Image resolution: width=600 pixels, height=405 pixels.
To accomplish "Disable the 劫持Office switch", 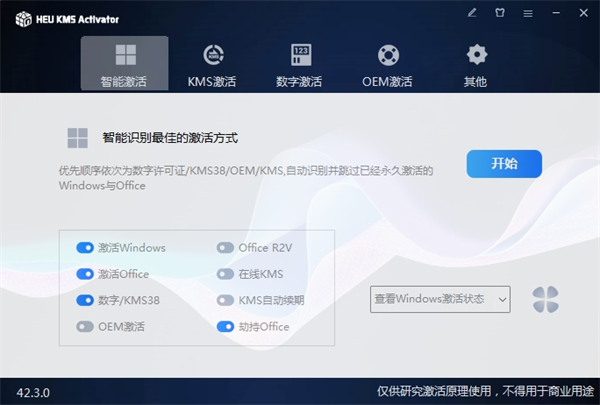I will (x=225, y=327).
